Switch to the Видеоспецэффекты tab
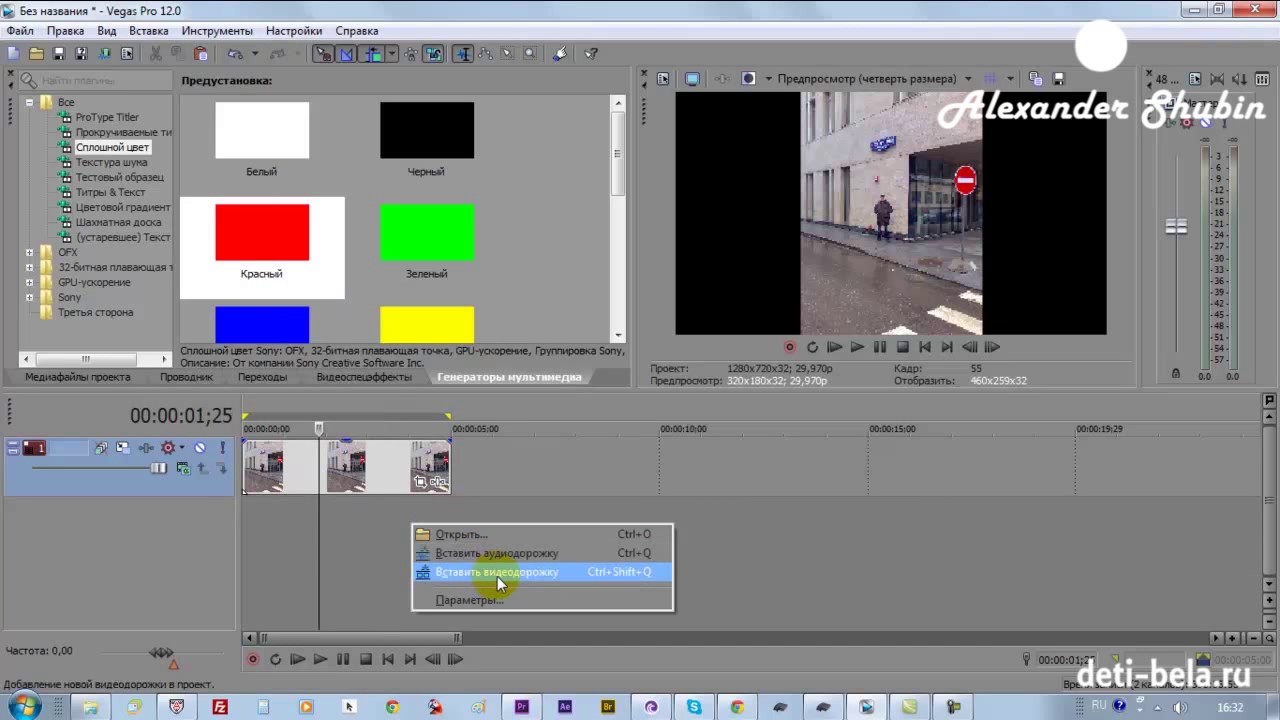 coord(364,377)
